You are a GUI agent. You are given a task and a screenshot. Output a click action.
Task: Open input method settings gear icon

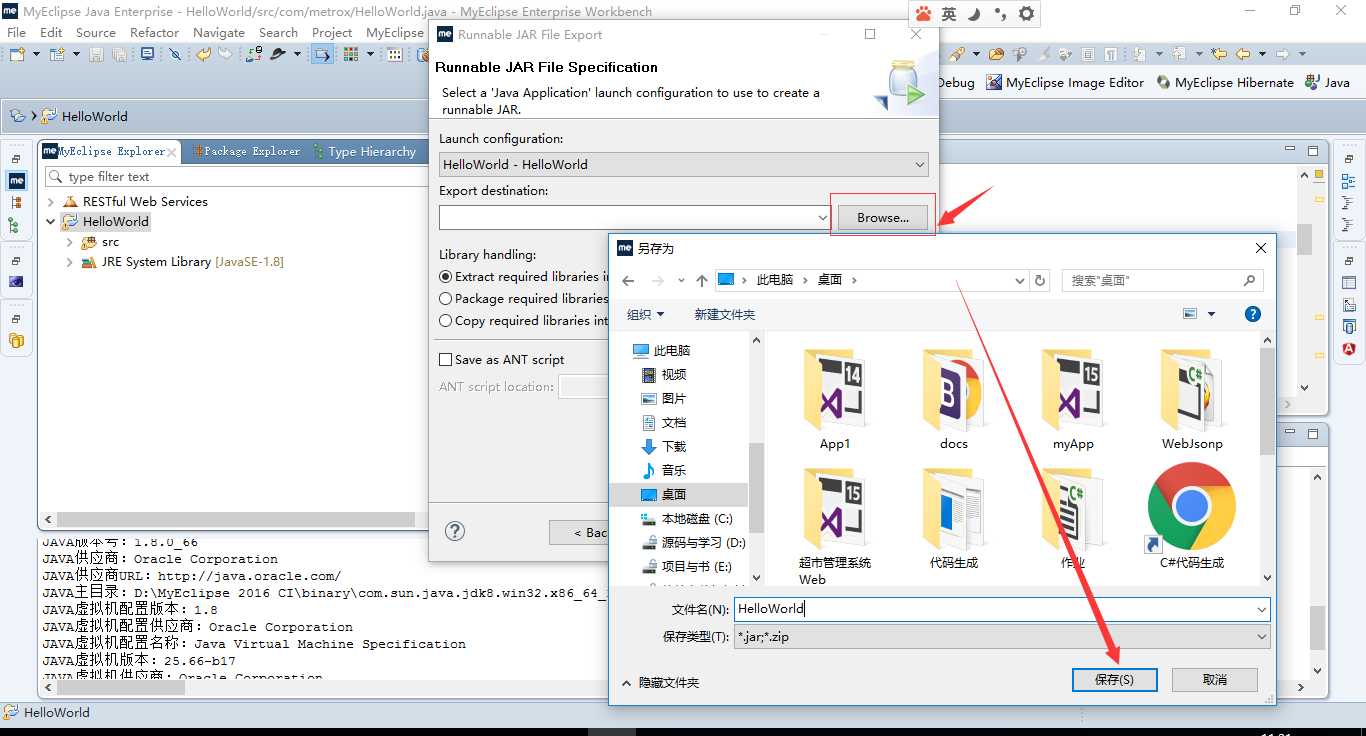point(1026,14)
